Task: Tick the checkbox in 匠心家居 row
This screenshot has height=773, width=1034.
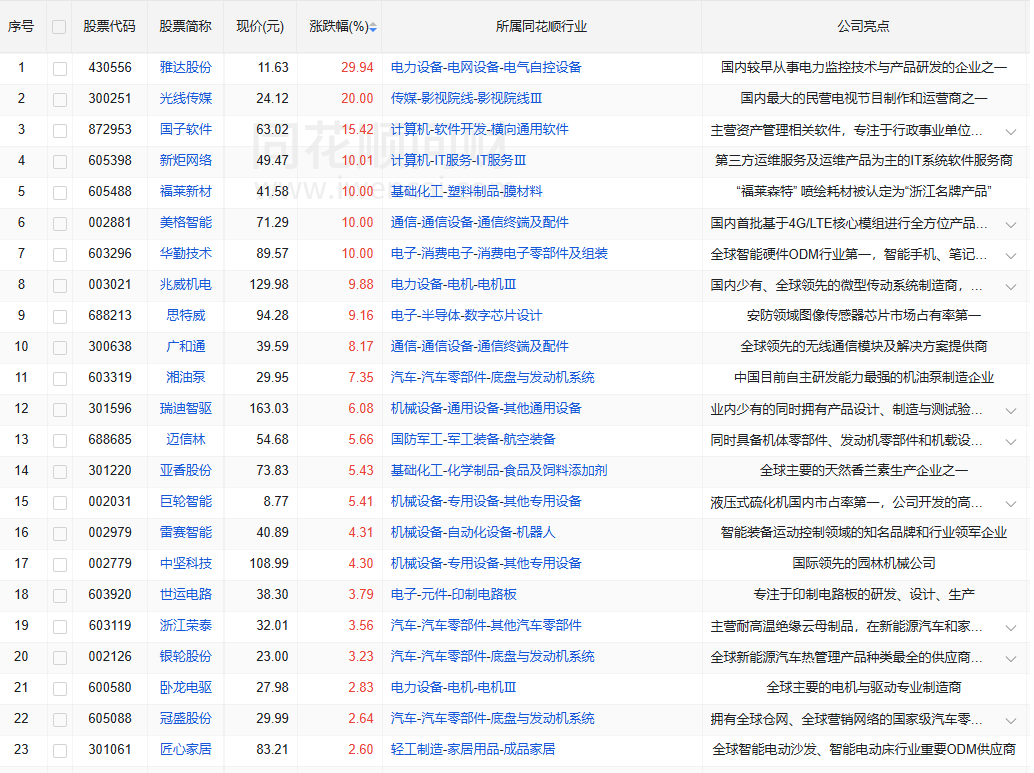Action: click(x=59, y=751)
